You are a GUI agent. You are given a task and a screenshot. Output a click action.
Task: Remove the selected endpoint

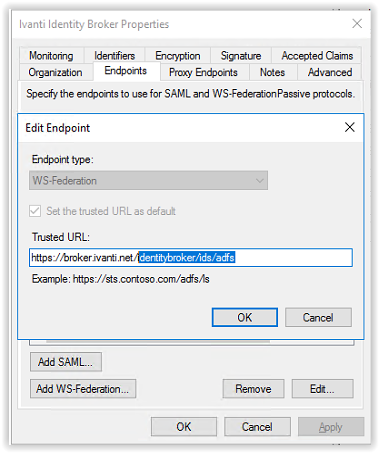pyautogui.click(x=253, y=389)
